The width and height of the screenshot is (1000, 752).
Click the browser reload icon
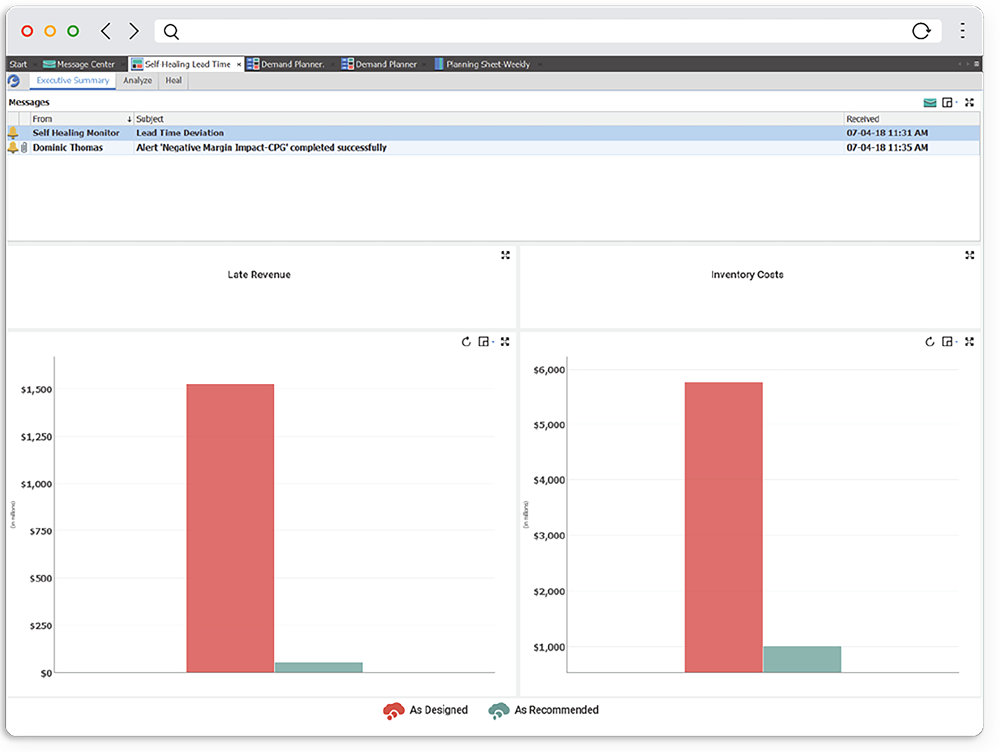(921, 31)
